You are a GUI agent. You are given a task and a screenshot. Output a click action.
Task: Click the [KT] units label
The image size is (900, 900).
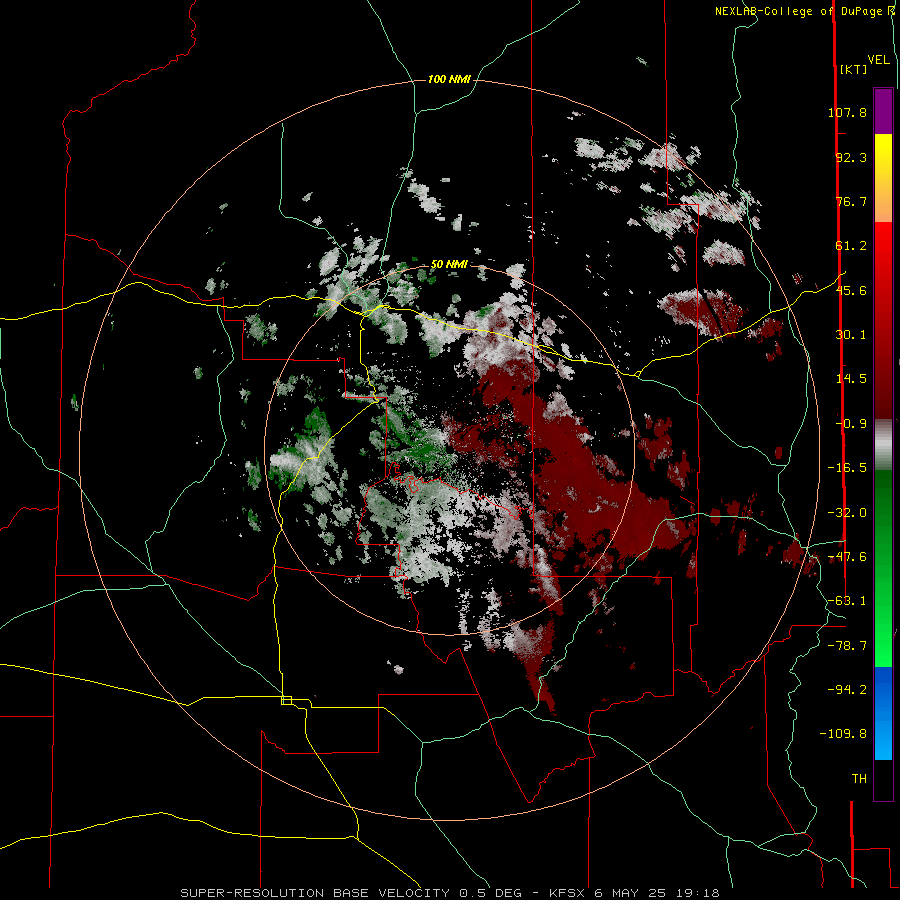tap(854, 69)
